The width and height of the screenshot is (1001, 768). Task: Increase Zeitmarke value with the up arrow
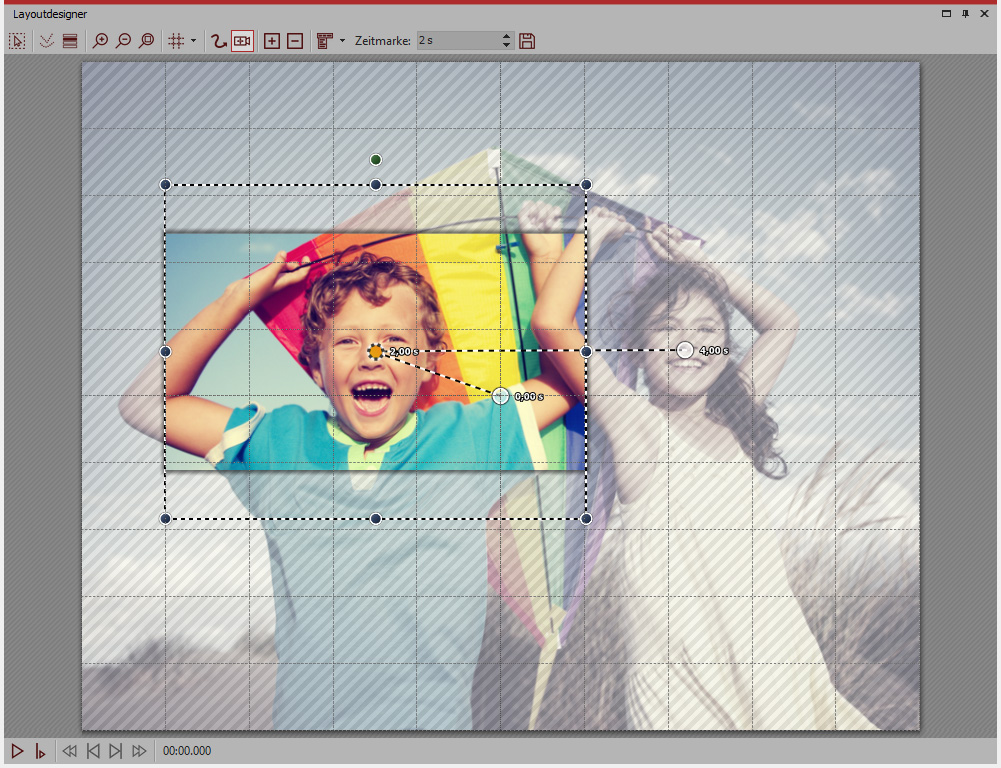[x=506, y=37]
